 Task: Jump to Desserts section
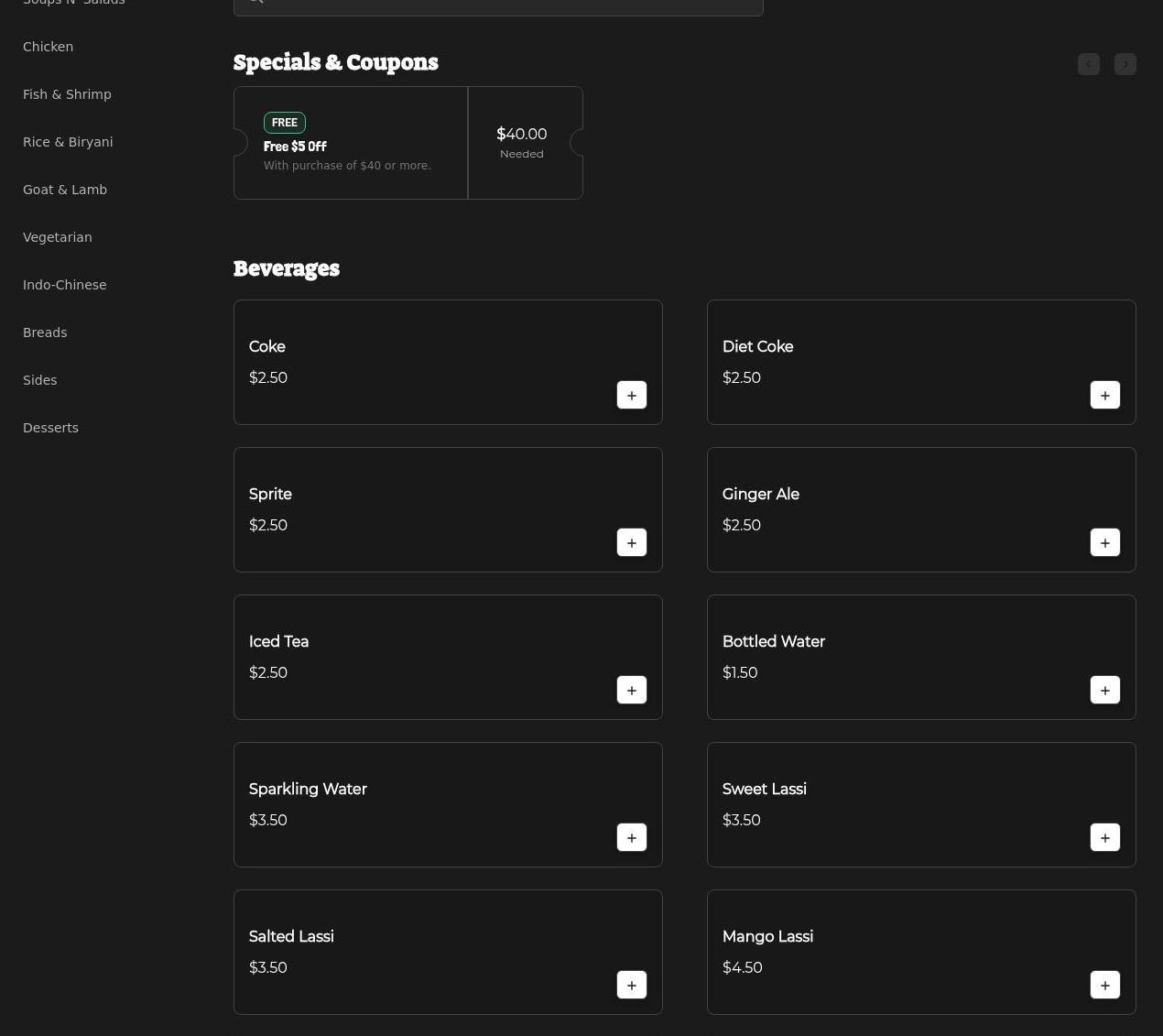[50, 428]
